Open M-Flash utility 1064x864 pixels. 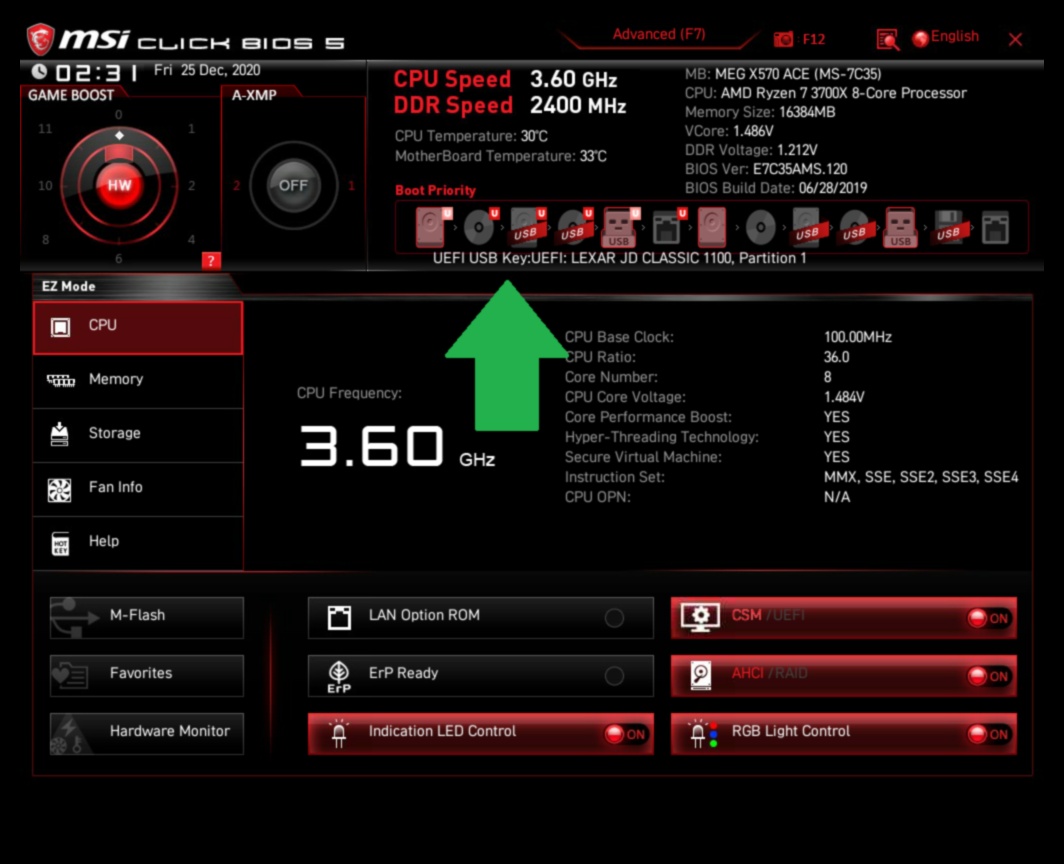pyautogui.click(x=147, y=616)
